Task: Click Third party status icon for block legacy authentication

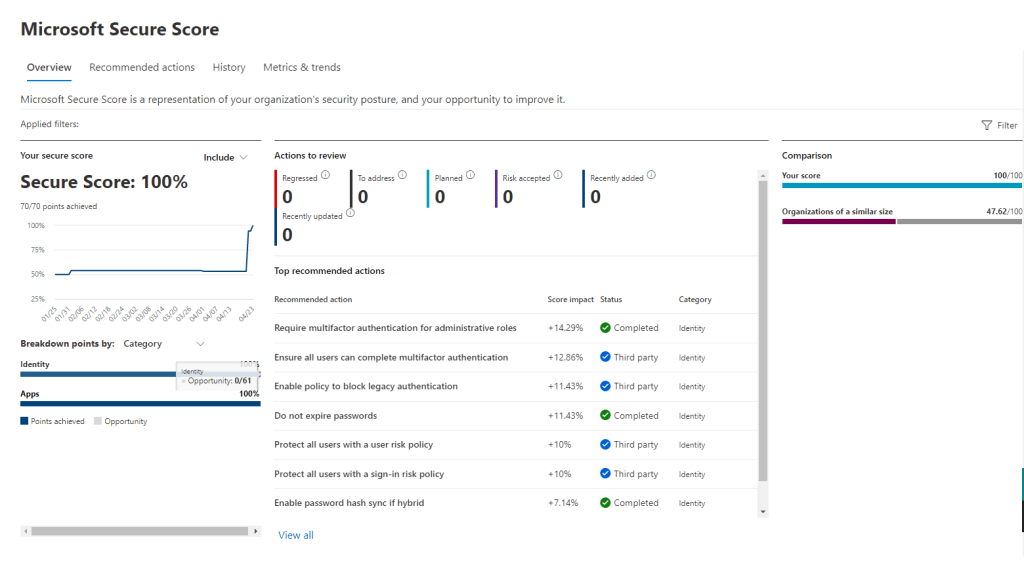Action: point(605,386)
